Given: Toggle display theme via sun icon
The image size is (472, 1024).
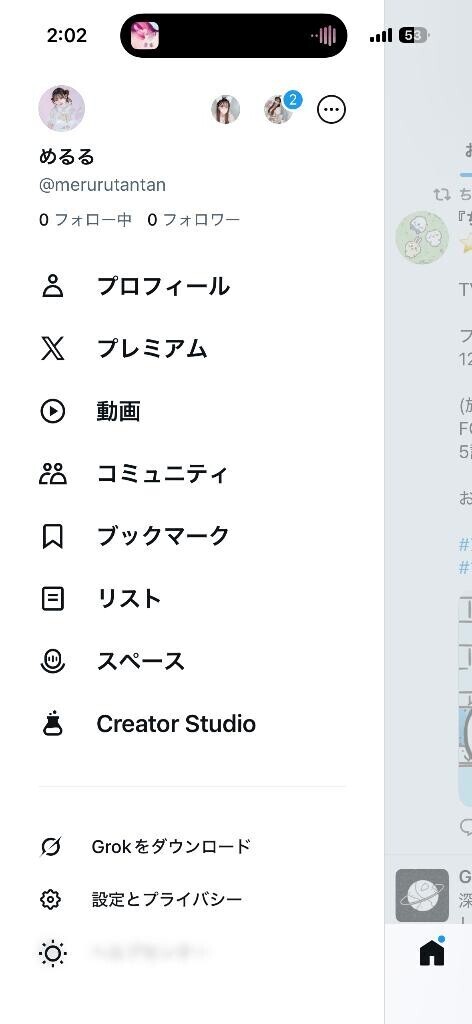Looking at the screenshot, I should point(52,953).
